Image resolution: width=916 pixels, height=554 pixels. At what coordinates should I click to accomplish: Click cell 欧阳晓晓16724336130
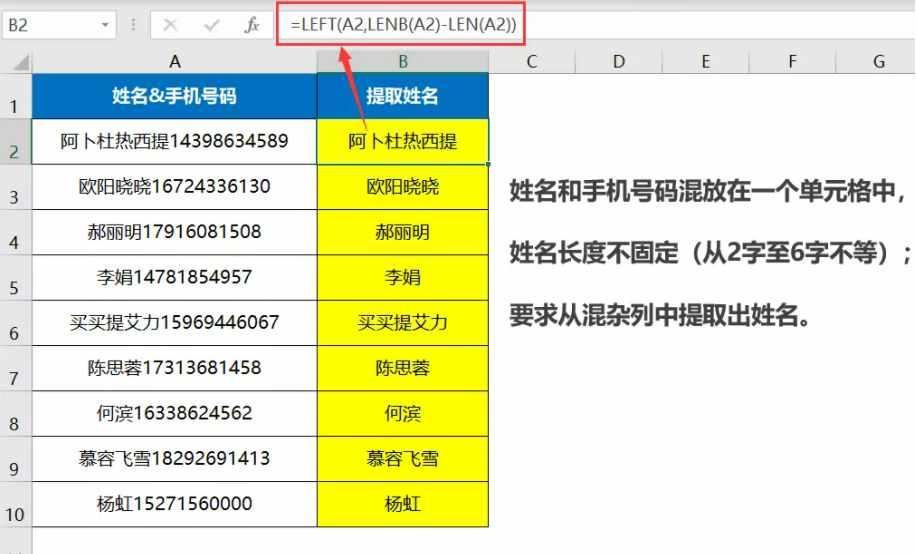coord(174,187)
